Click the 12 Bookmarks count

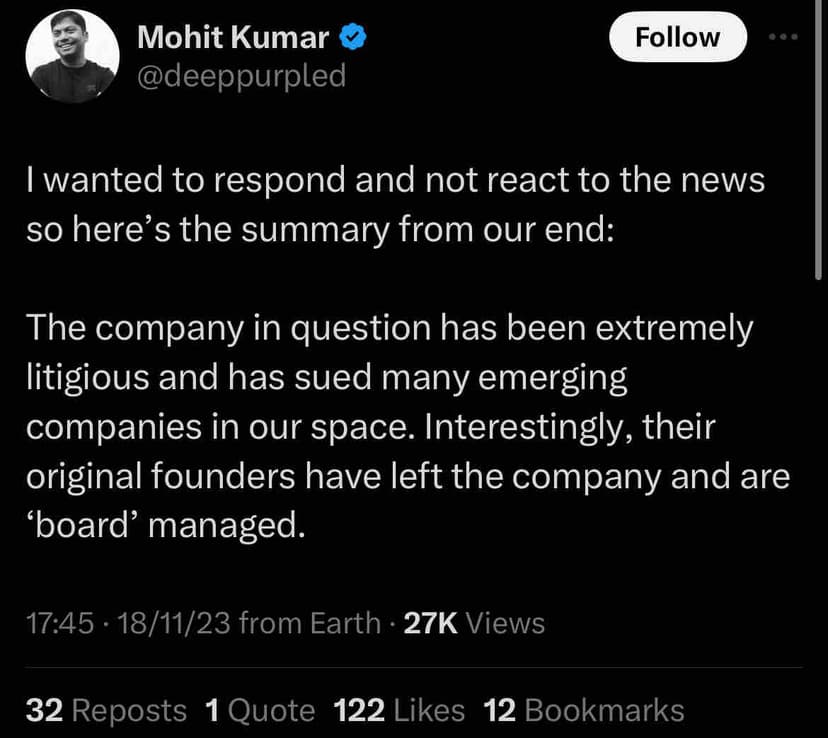(583, 711)
